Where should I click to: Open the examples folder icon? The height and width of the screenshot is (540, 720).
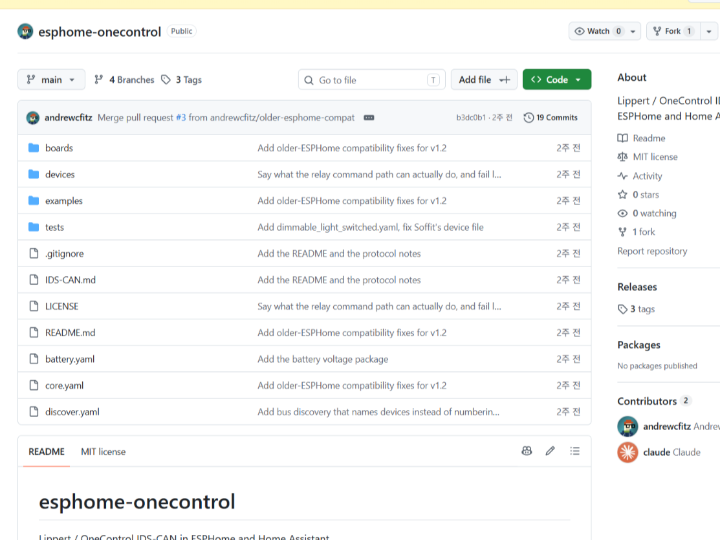tap(34, 201)
